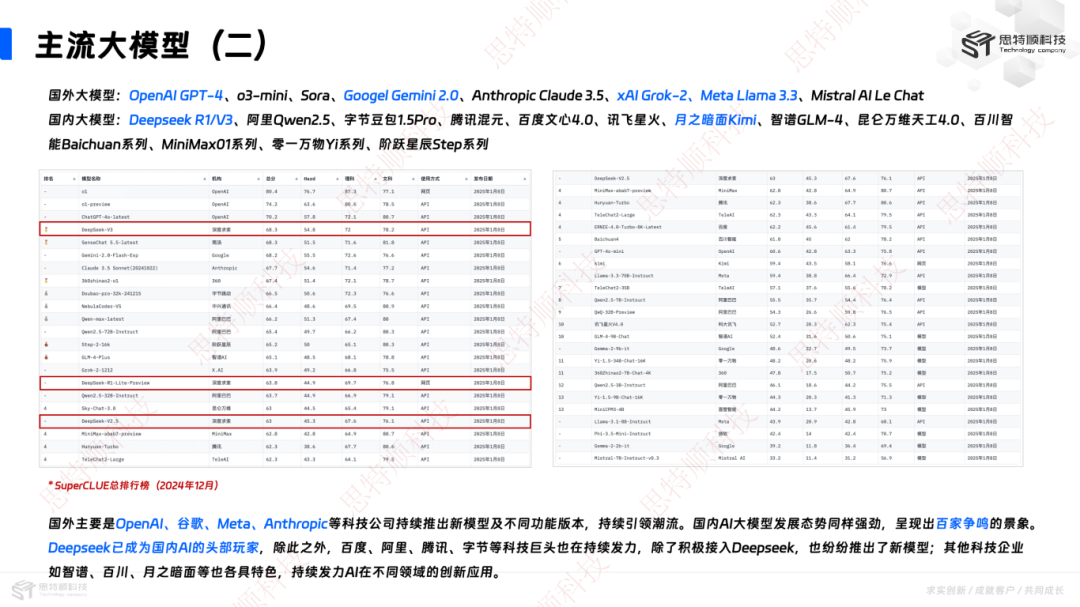Click the o1-preview model name
Image resolution: width=1080 pixels, height=607 pixels.
[96, 204]
